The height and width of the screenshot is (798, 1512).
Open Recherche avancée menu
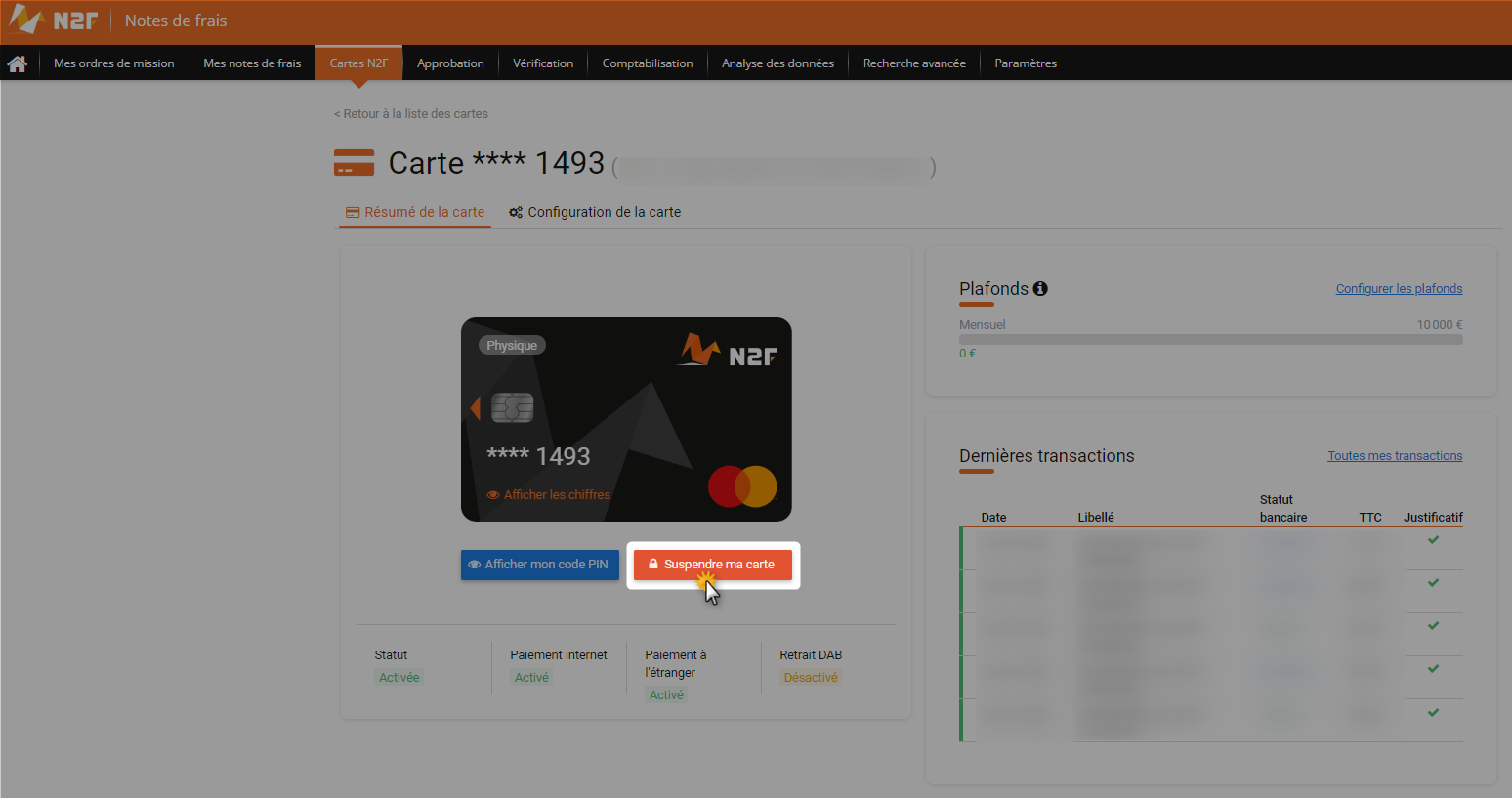coord(914,63)
